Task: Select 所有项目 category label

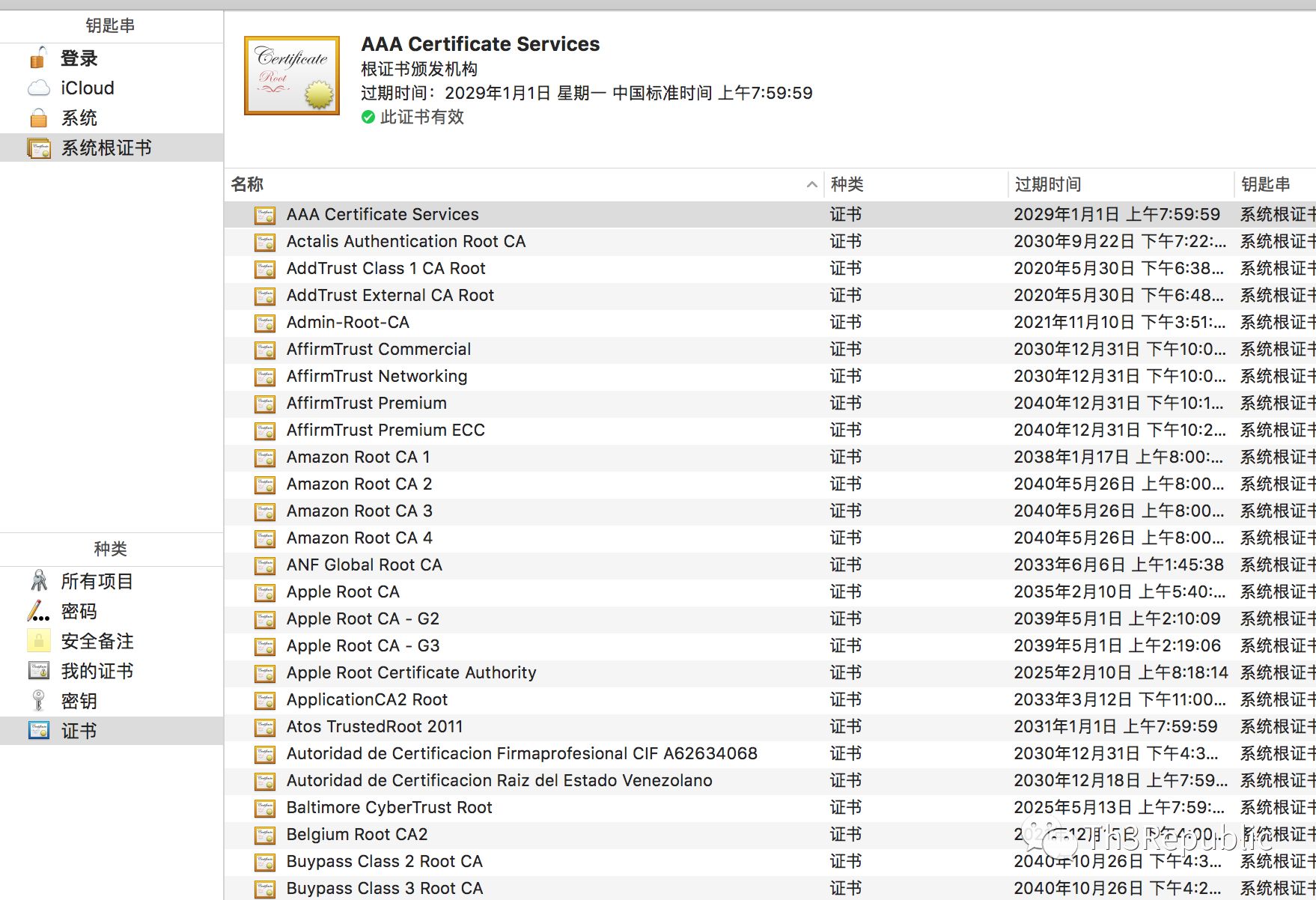Action: [x=97, y=581]
